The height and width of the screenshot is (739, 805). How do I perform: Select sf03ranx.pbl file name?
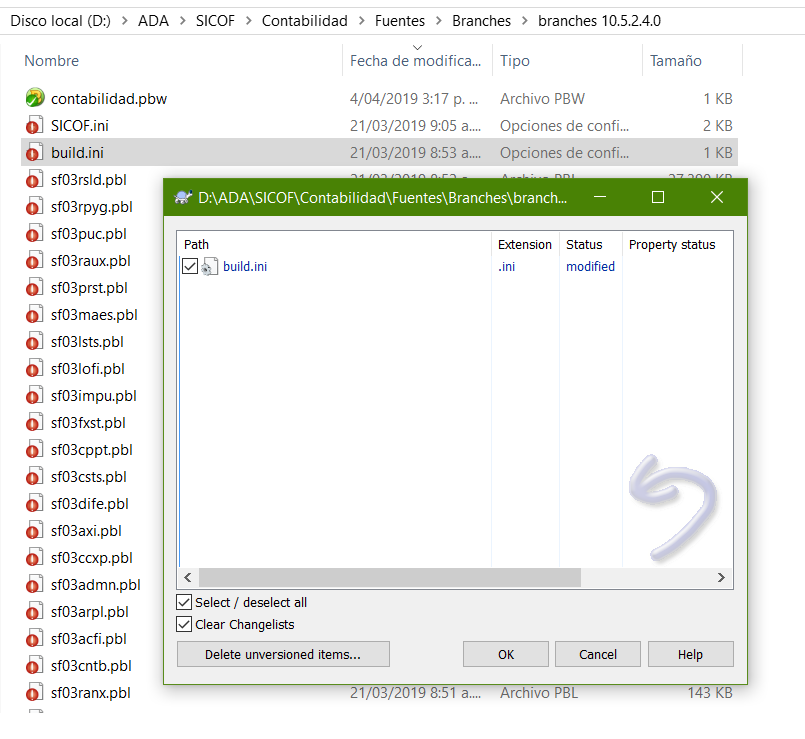pyautogui.click(x=90, y=693)
